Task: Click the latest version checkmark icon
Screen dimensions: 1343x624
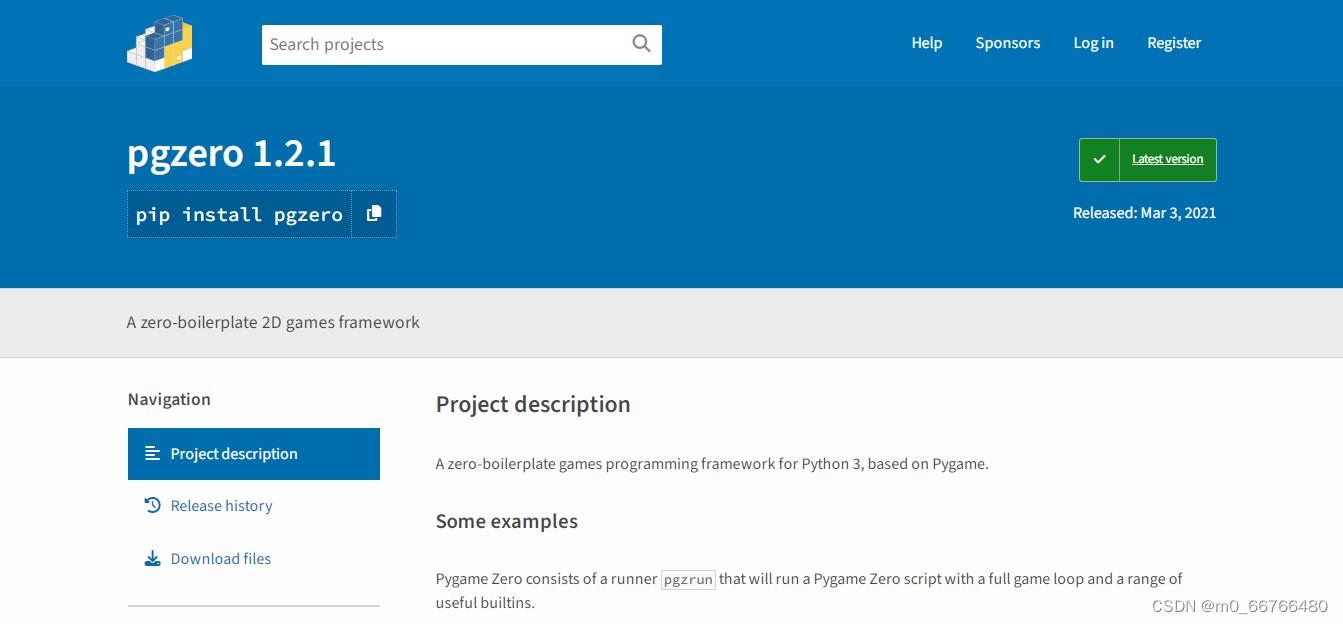Action: (x=1099, y=159)
